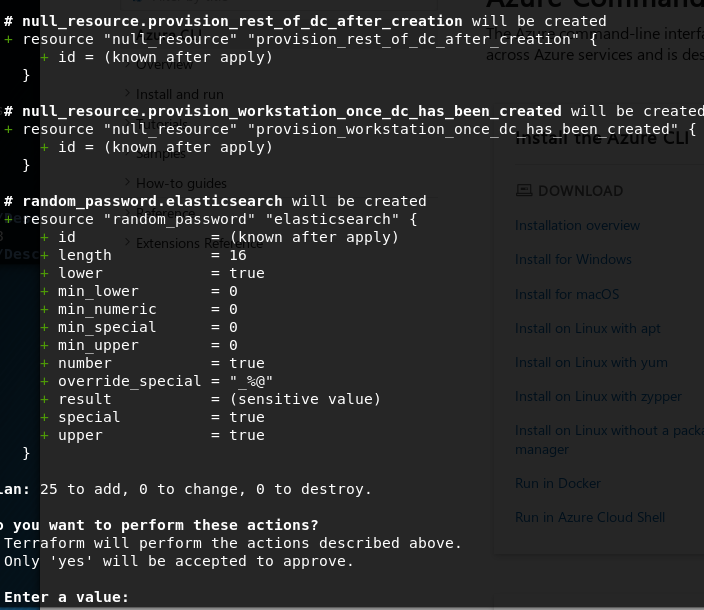704x610 pixels.
Task: Expand the How-to guides section arrow
Action: [128, 183]
